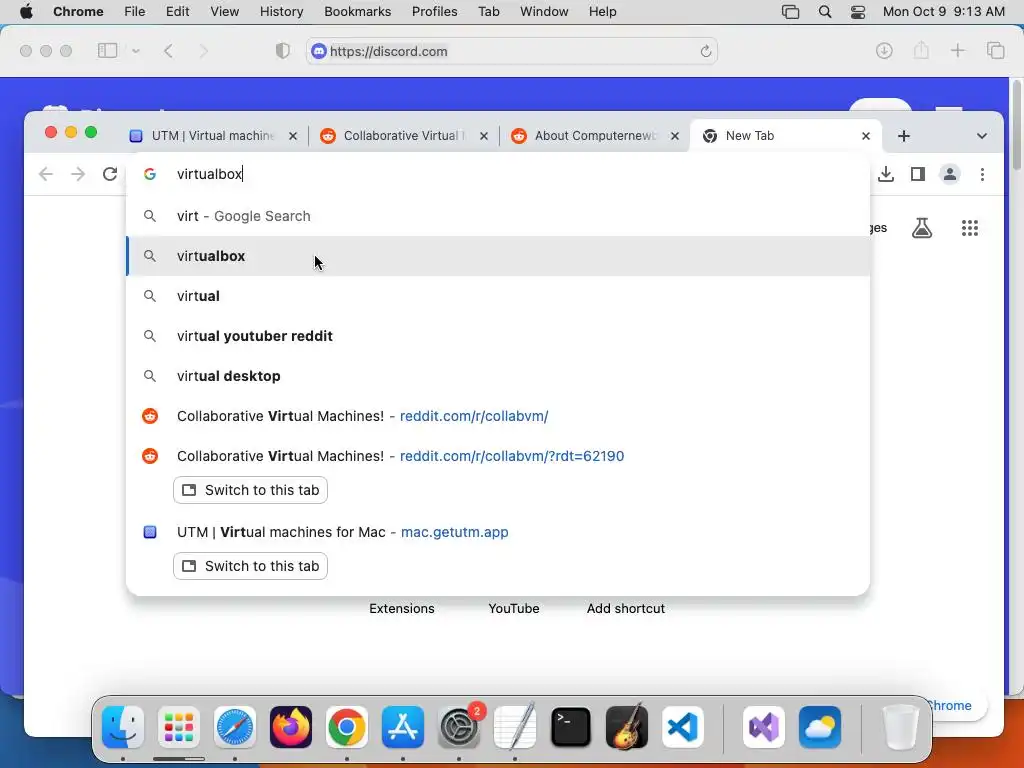
Task: Open the weather cloud app in dock
Action: (x=820, y=727)
